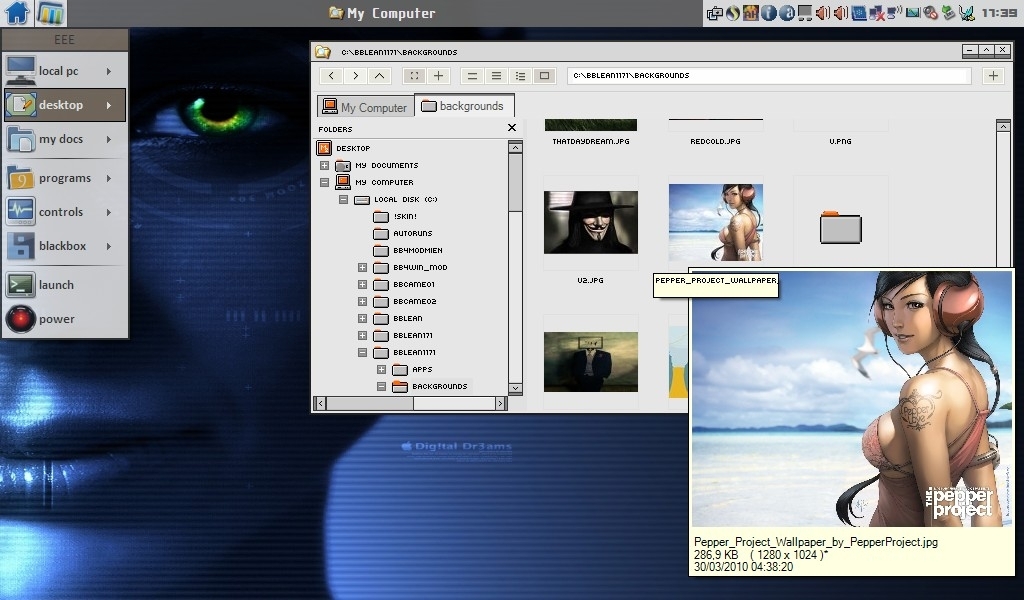Expand the APPS folder node
This screenshot has width=1024, height=600.
381,369
